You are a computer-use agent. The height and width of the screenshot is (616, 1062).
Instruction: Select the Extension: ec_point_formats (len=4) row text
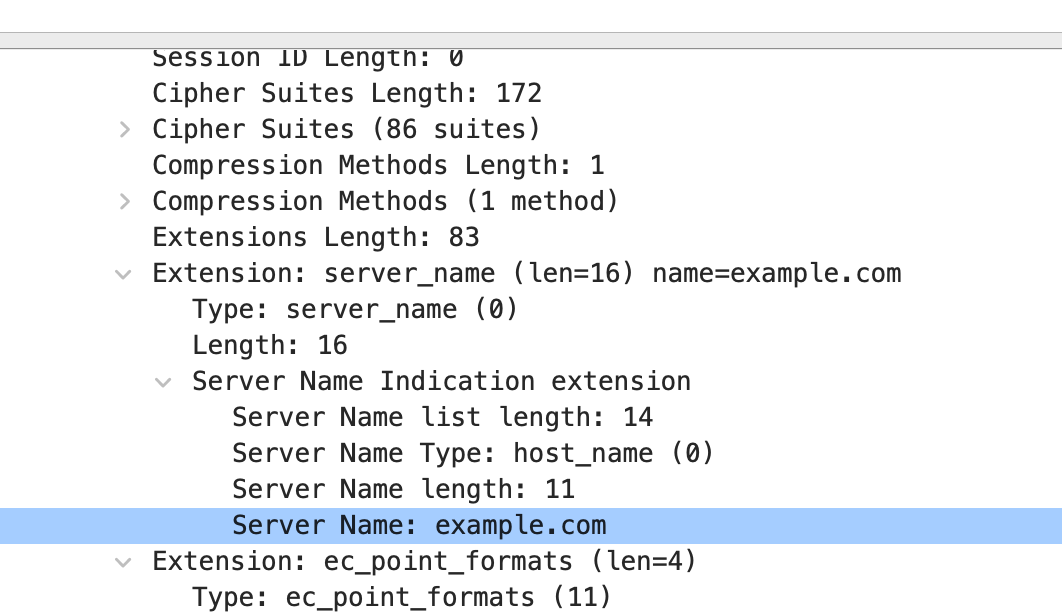point(424,562)
